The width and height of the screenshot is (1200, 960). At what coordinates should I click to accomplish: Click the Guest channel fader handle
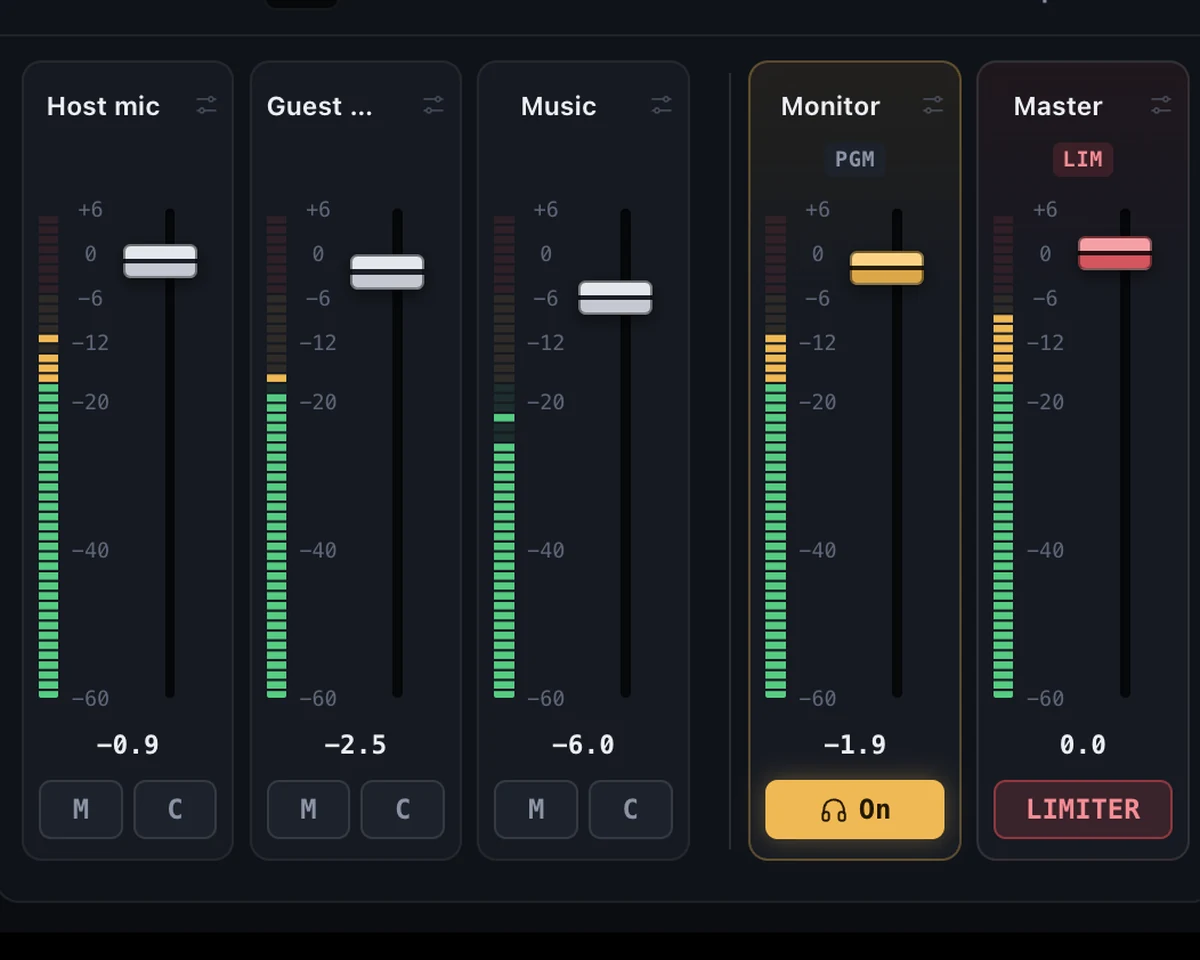387,272
